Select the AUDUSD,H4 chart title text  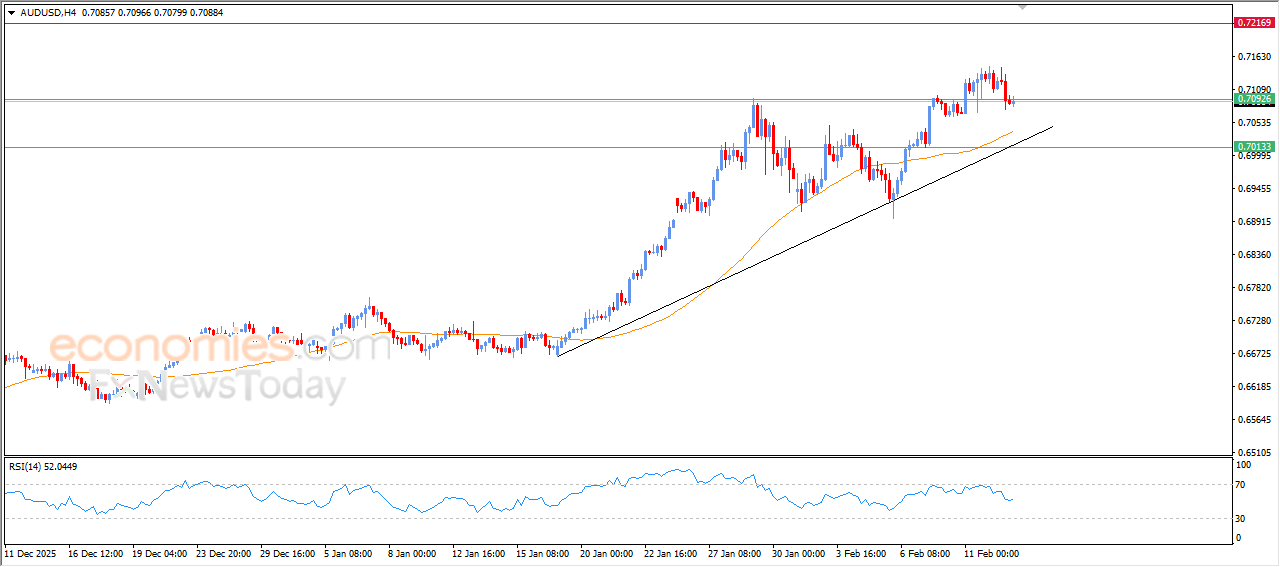[48, 13]
